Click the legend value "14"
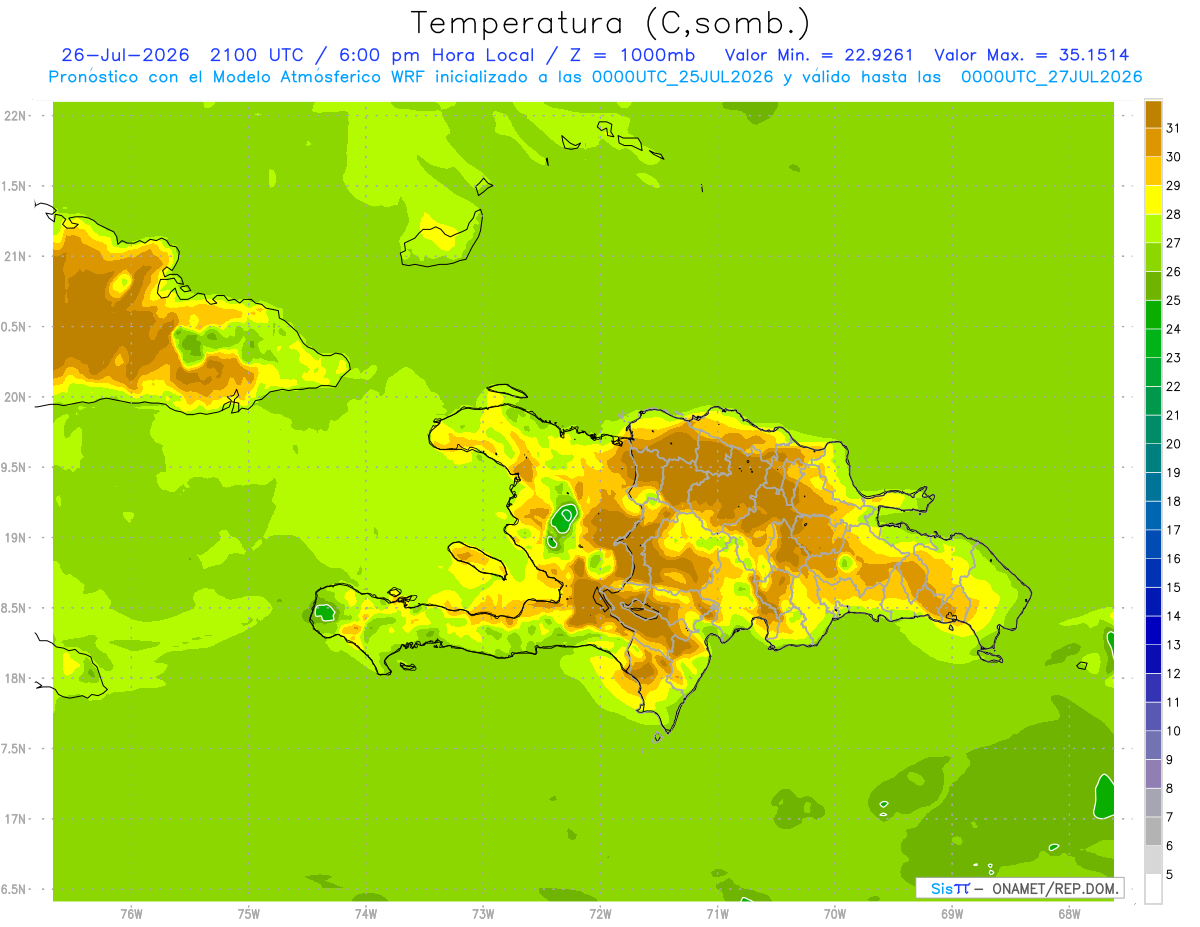This screenshot has height=927, width=1200. point(1173,616)
